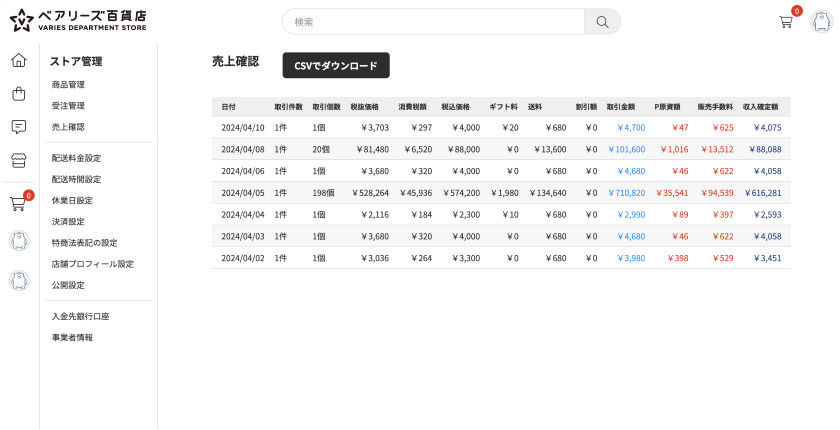Click the ストア管理 heading

pos(76,62)
